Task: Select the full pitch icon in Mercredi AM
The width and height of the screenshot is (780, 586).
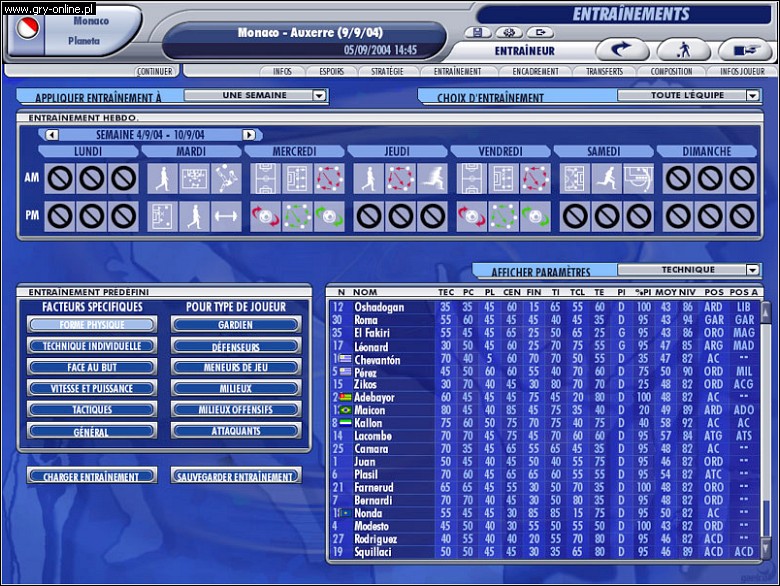Action: [266, 179]
